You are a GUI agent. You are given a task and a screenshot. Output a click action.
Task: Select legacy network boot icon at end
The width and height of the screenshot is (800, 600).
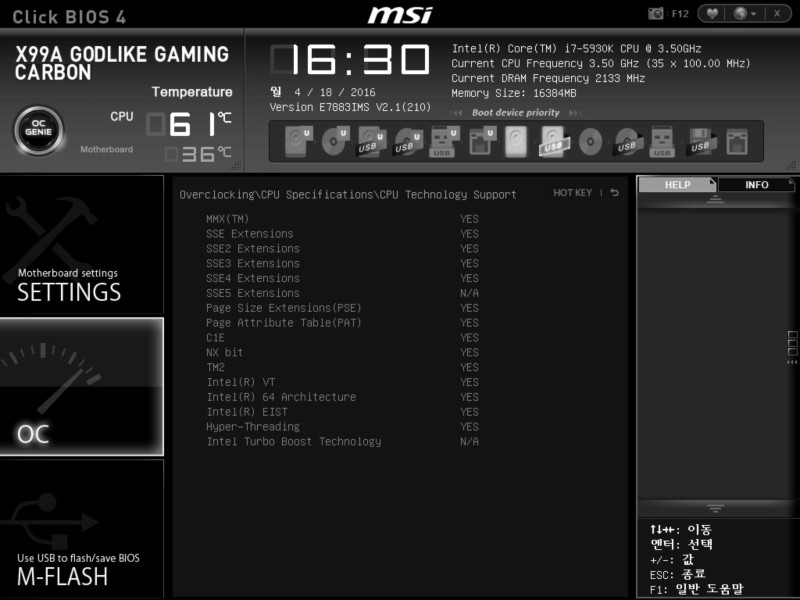(737, 141)
